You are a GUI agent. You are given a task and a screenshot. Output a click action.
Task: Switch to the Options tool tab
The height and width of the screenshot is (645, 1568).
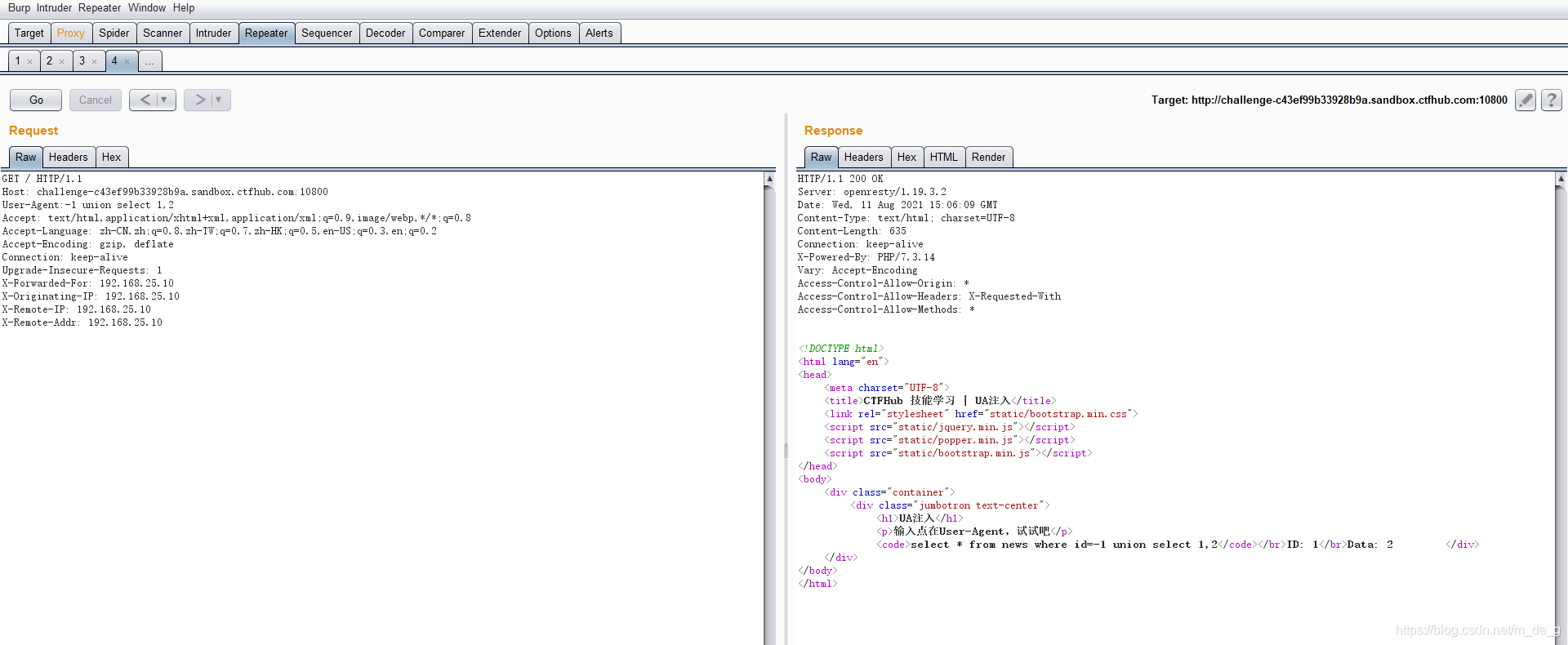[x=553, y=33]
